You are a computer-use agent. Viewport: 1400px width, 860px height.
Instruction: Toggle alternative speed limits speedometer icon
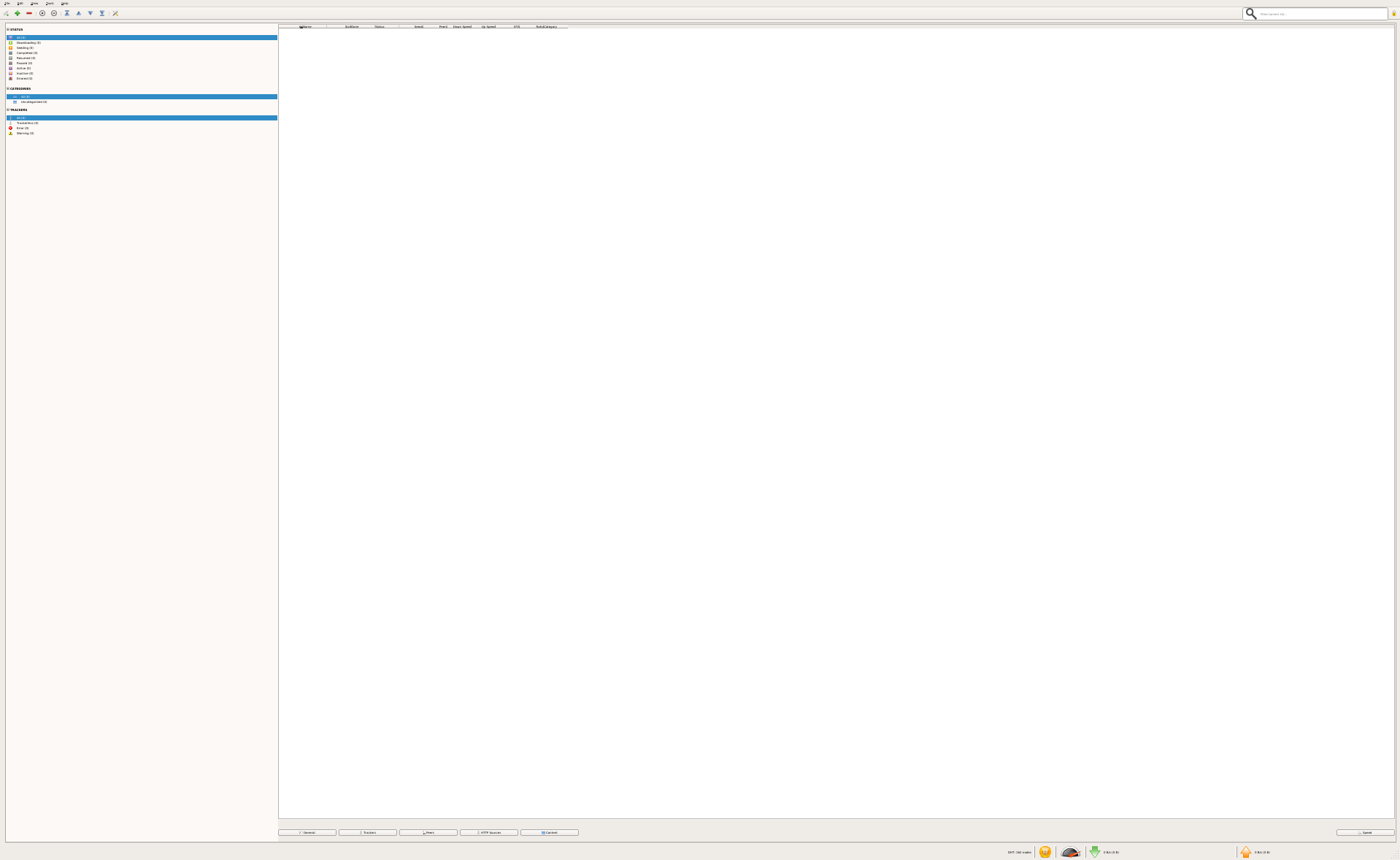coord(1070,852)
